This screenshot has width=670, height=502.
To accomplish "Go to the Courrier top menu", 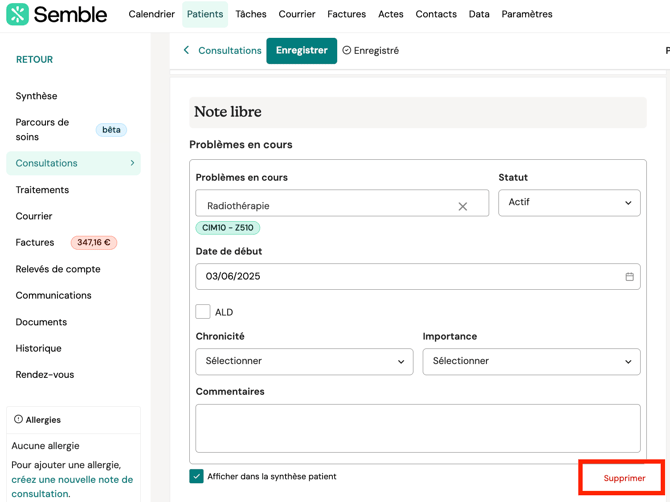I will tap(297, 14).
